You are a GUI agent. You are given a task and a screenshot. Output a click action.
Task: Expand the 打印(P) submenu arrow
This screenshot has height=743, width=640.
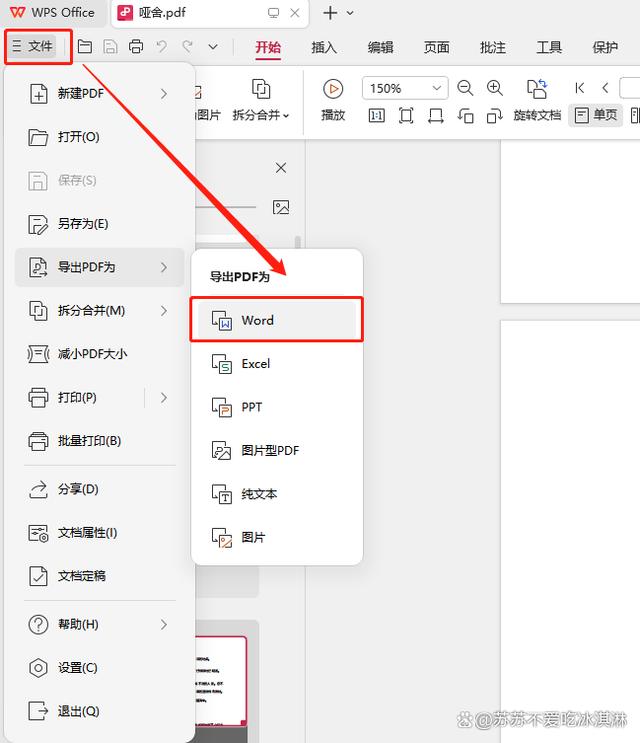click(x=164, y=398)
